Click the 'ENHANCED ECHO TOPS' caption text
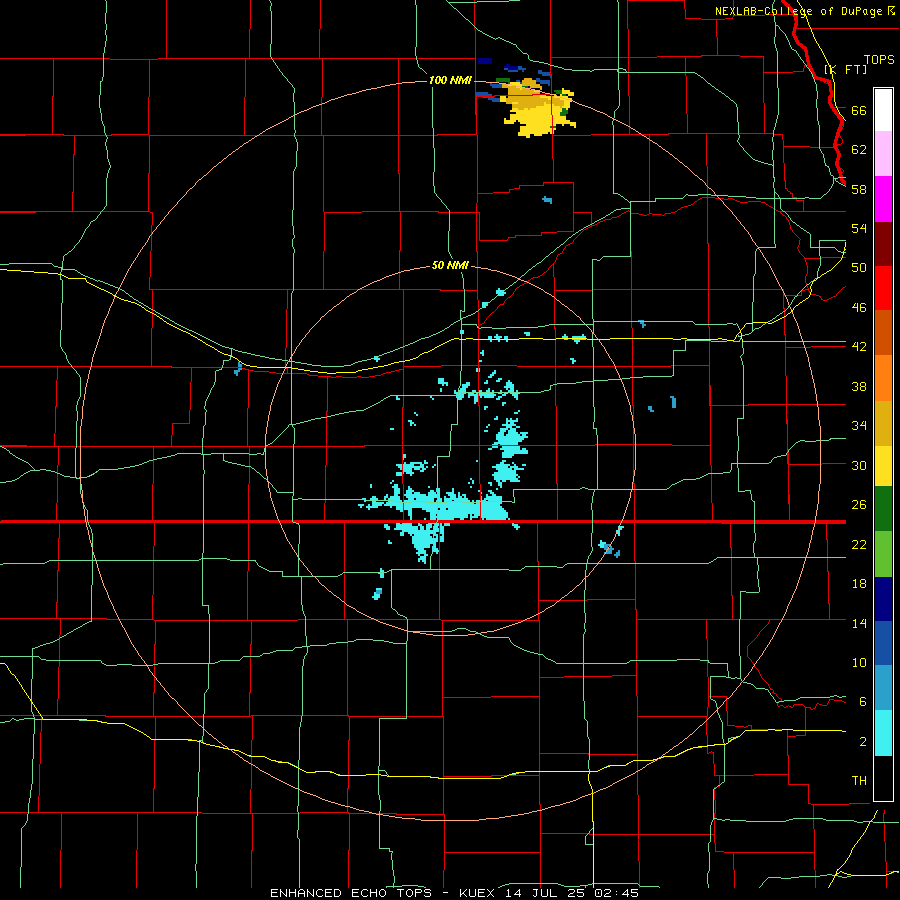 pos(351,893)
